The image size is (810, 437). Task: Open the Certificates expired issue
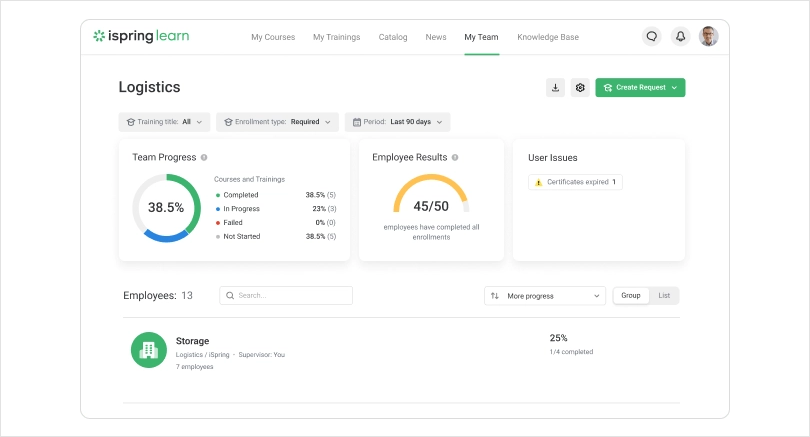[x=575, y=182]
